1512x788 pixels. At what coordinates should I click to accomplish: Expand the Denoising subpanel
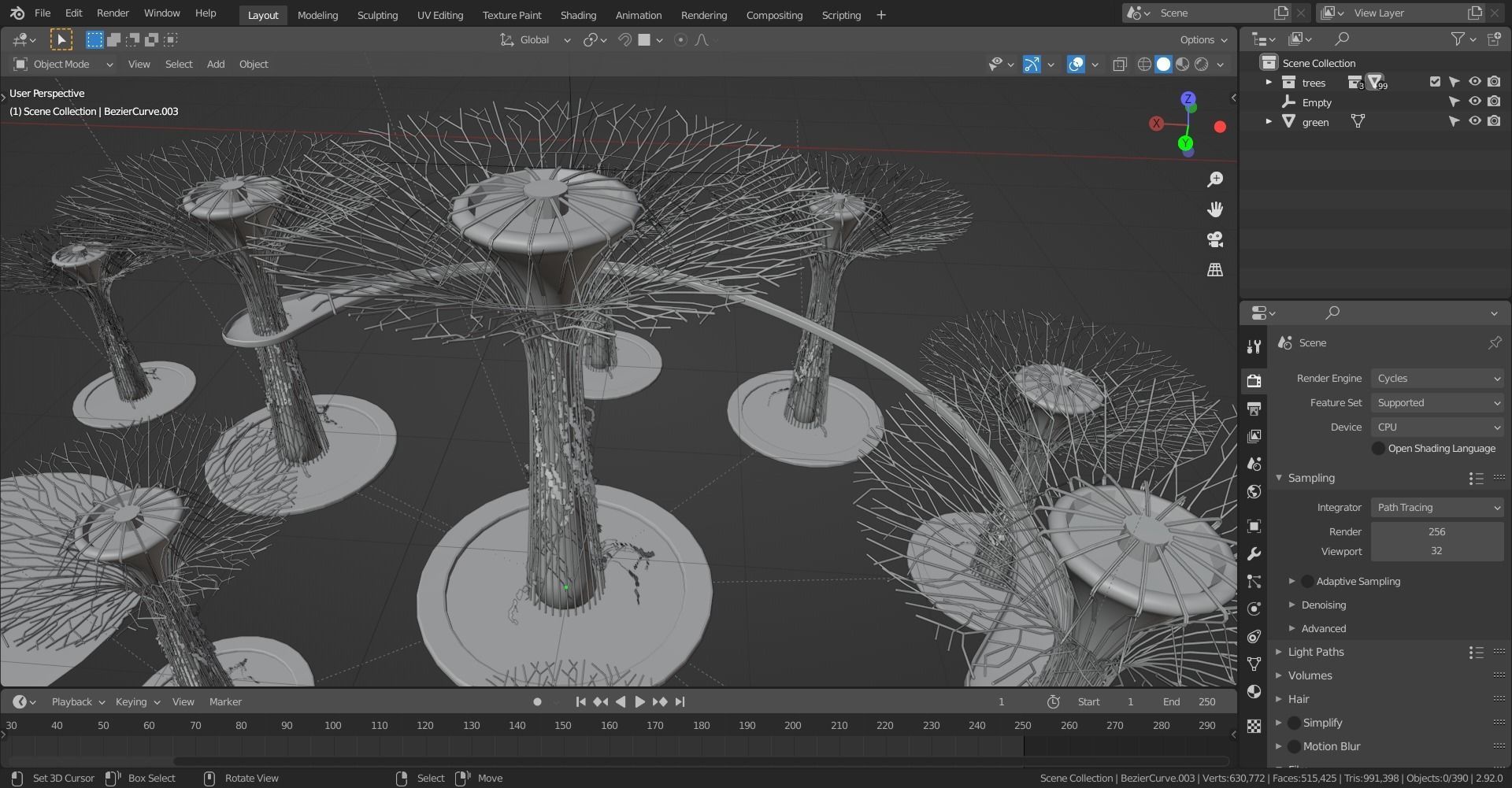(1291, 605)
